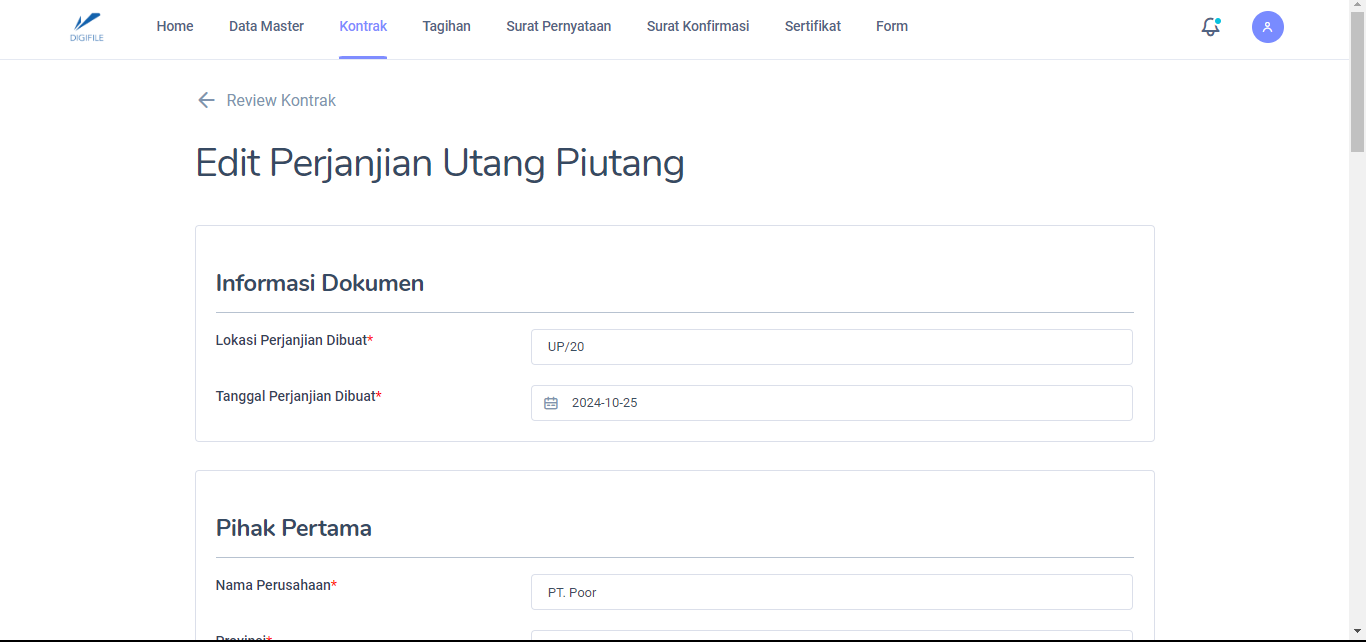Viewport: 1366px width, 642px height.
Task: Go to the Form menu
Action: 891,27
